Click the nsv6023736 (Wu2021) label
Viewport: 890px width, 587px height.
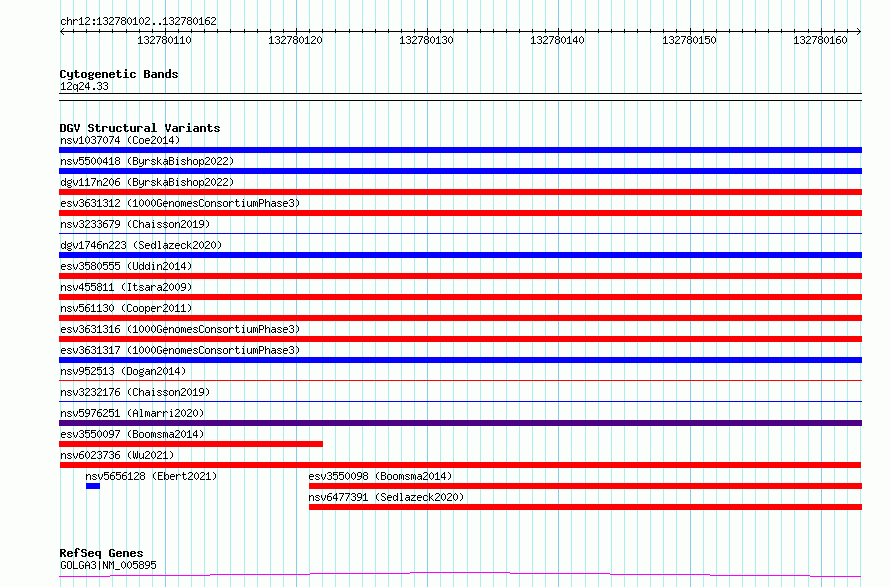117,455
